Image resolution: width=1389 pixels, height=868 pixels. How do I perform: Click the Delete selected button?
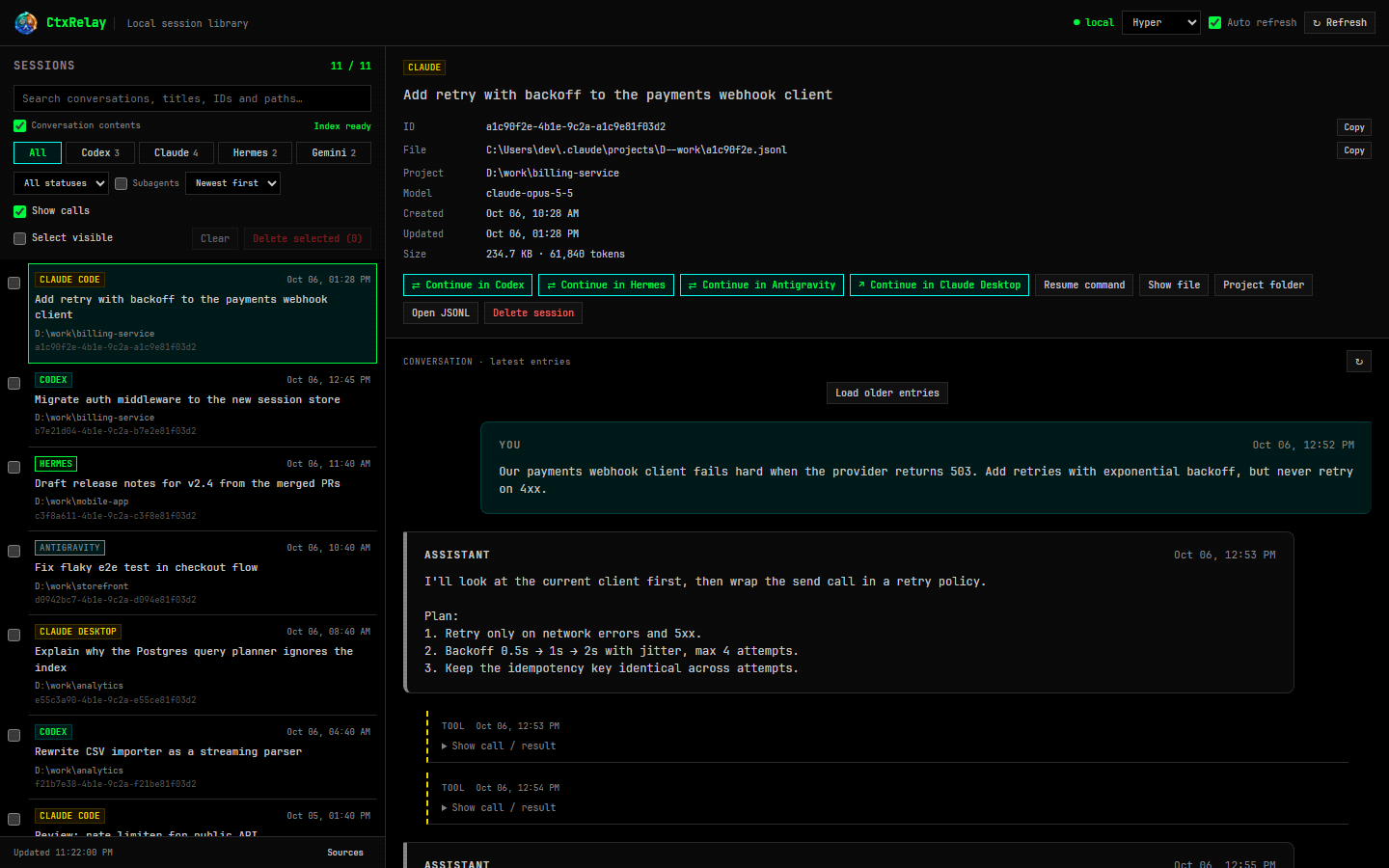308,238
